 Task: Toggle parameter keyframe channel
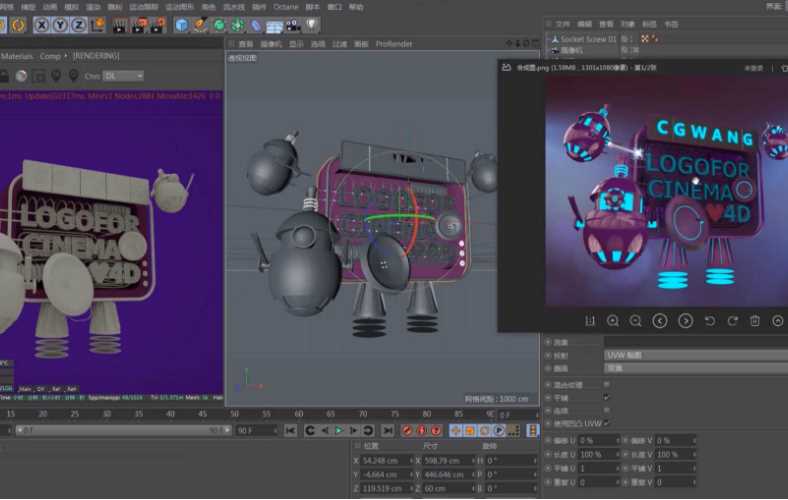click(x=499, y=430)
